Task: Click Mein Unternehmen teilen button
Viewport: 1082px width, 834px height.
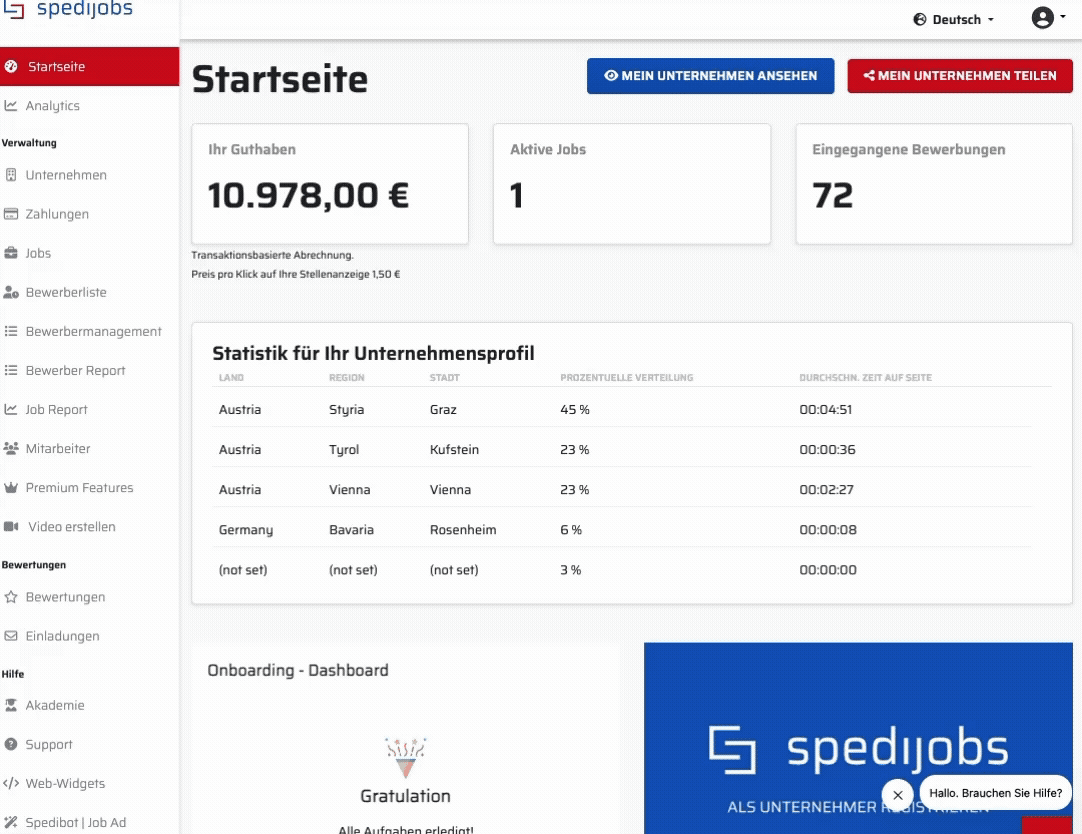Action: [x=959, y=76]
